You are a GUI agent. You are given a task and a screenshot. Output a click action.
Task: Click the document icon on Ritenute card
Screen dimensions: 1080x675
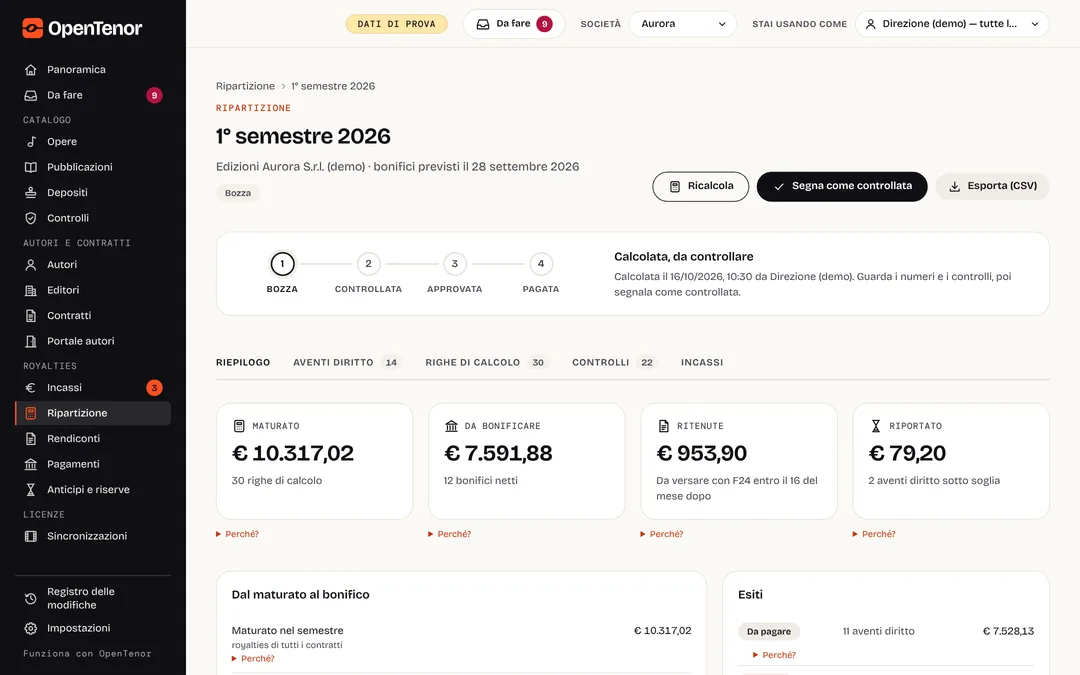663,426
